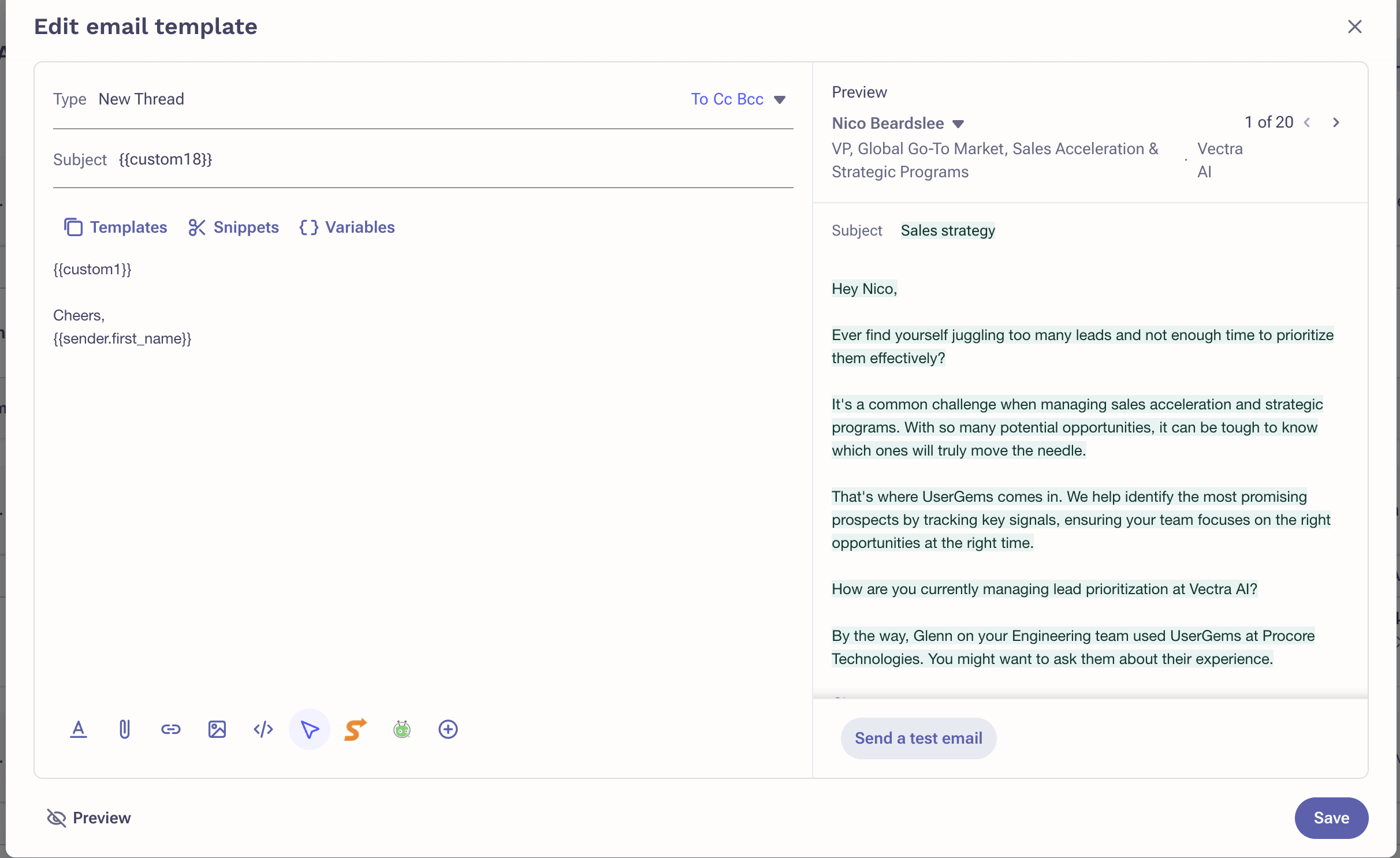The width and height of the screenshot is (1400, 858).
Task: Click the {{custom1}} line in email body
Action: [x=92, y=269]
